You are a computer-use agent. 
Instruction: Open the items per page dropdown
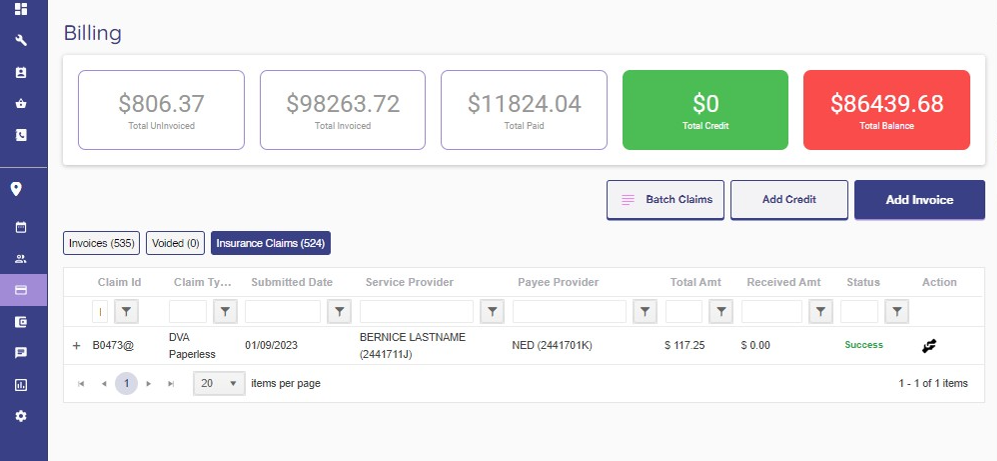pos(219,383)
